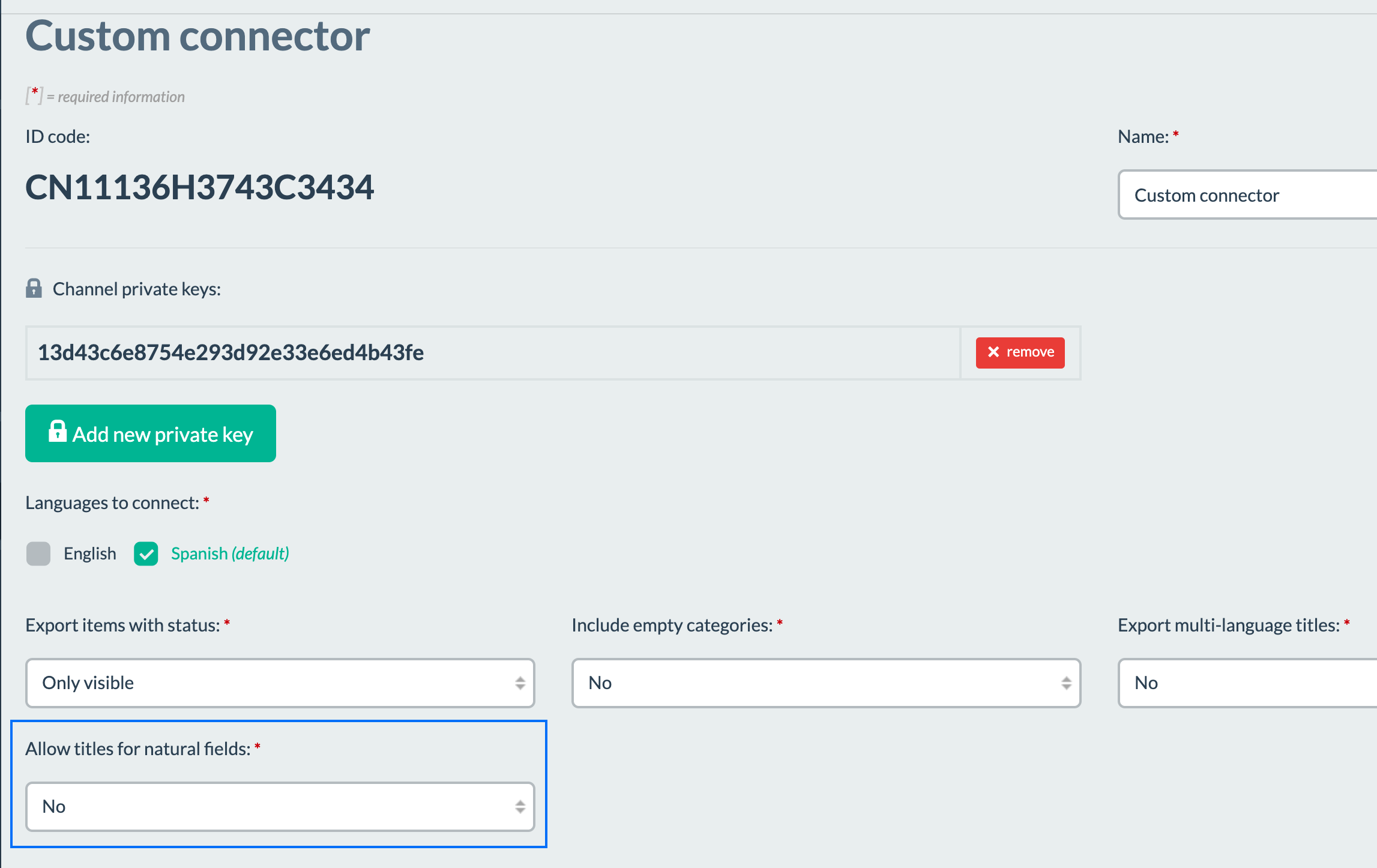
Task: Click the Add new private key button
Action: tap(151, 433)
